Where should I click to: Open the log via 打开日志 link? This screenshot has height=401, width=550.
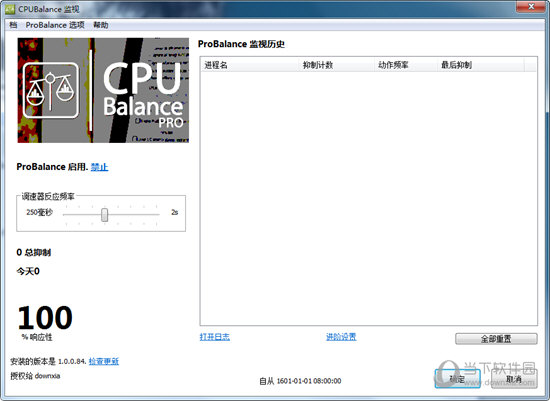coord(215,337)
